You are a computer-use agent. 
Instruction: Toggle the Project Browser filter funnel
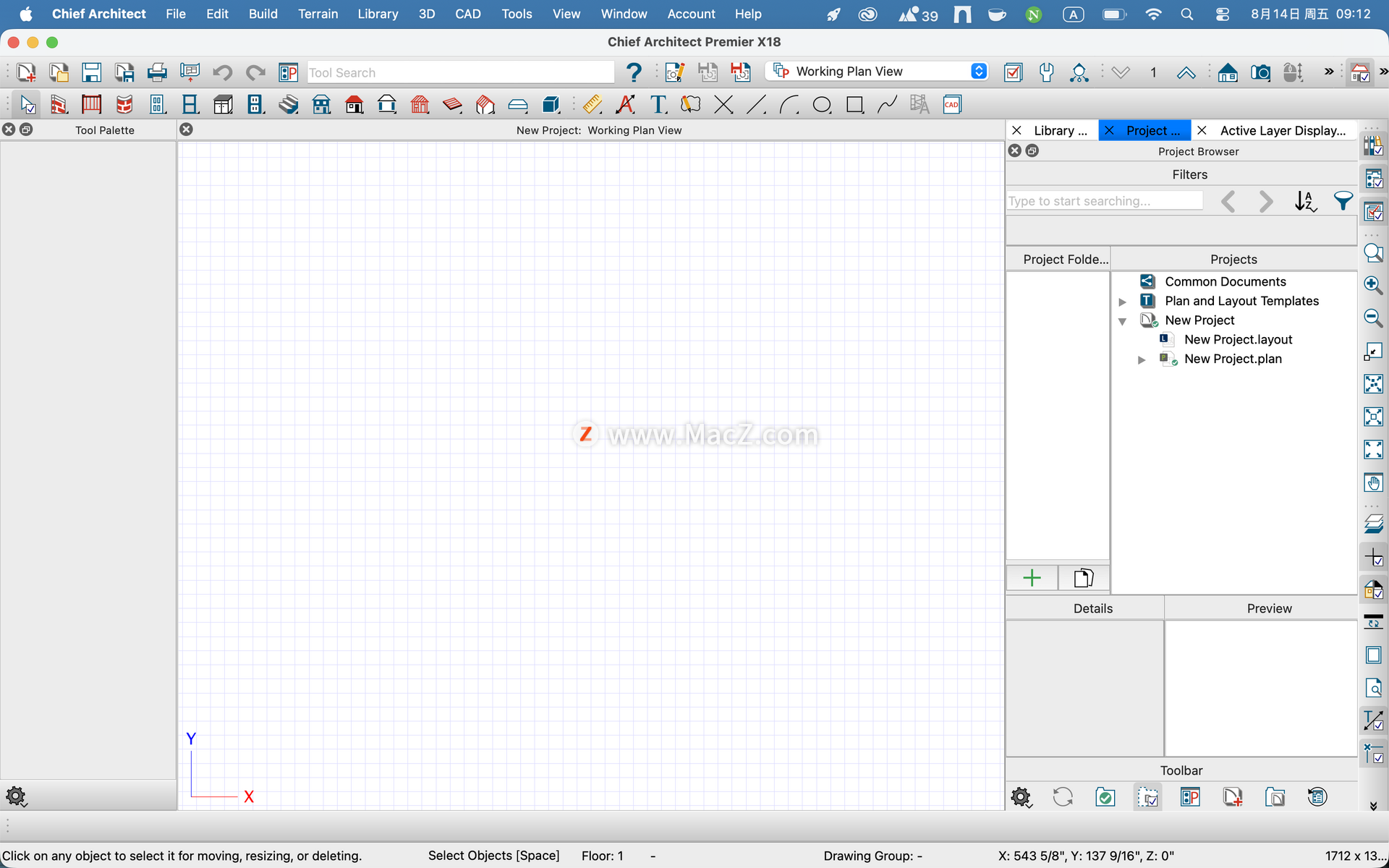coord(1343,201)
